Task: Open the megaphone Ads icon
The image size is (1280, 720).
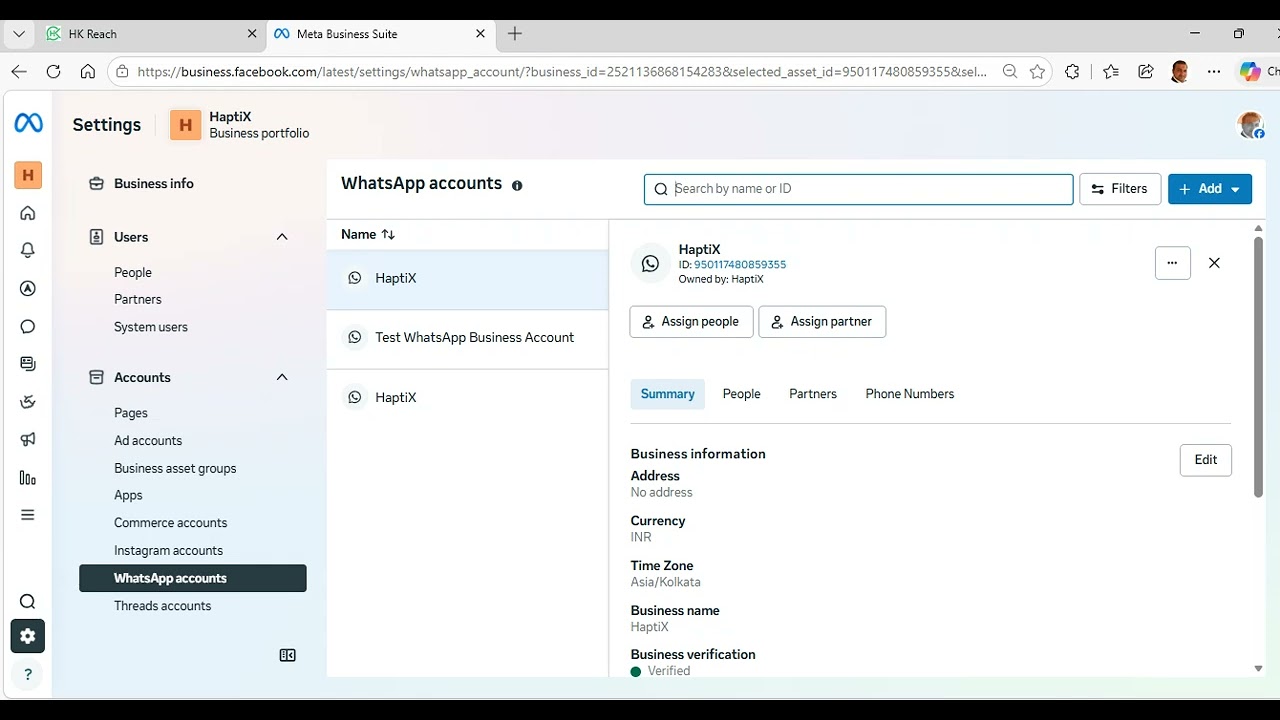Action: pyautogui.click(x=28, y=440)
